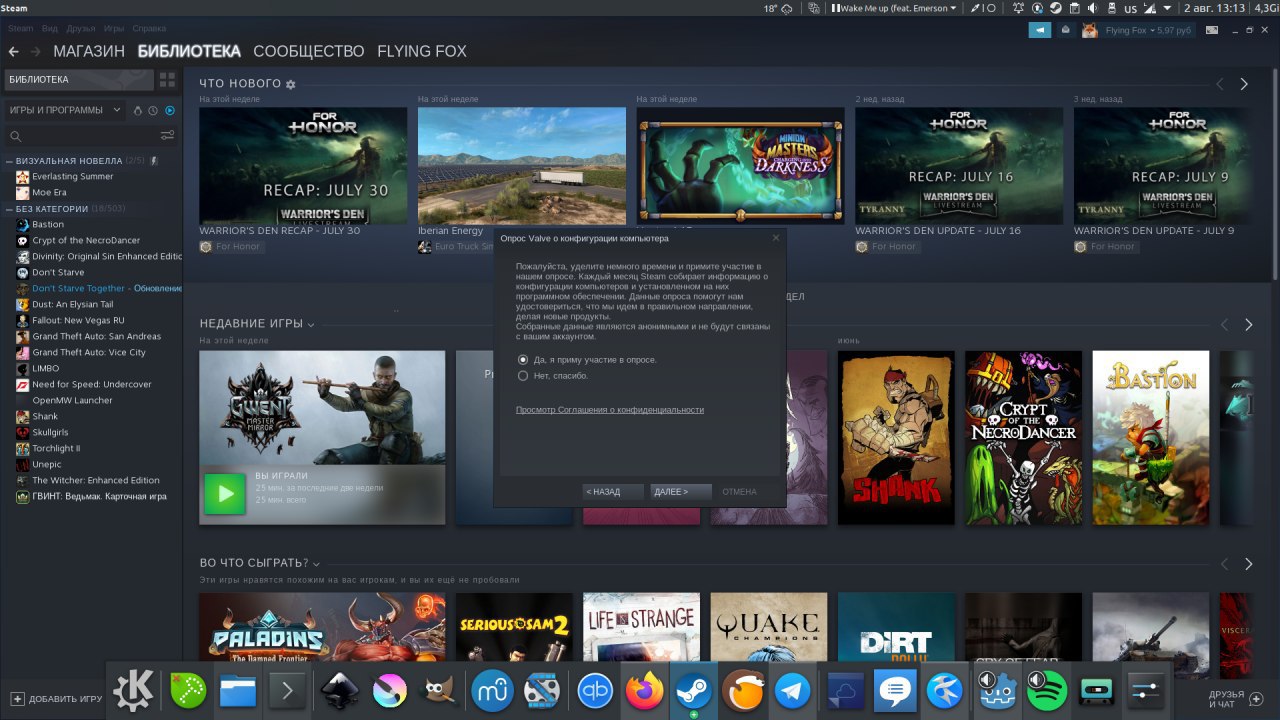1280x720 pixels.
Task: Click the ДАЛЕЕ button in the survey dialog
Action: [681, 492]
